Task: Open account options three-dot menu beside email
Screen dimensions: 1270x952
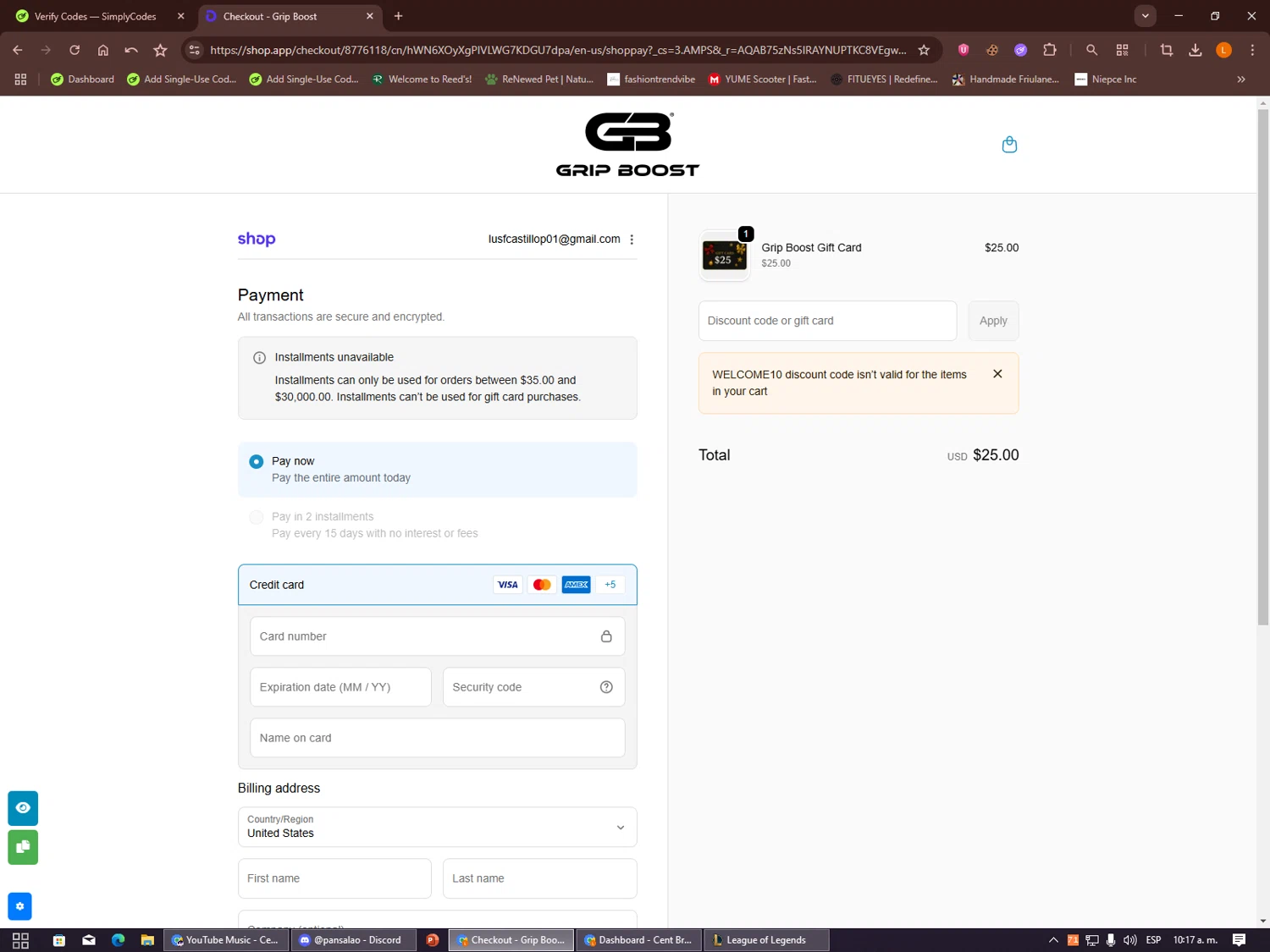Action: coord(632,239)
